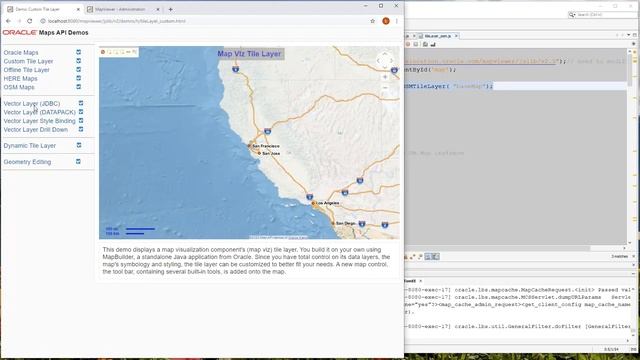The image size is (640, 360).
Task: Click source icon next to Dynamic Tile Layer
Action: (x=79, y=145)
